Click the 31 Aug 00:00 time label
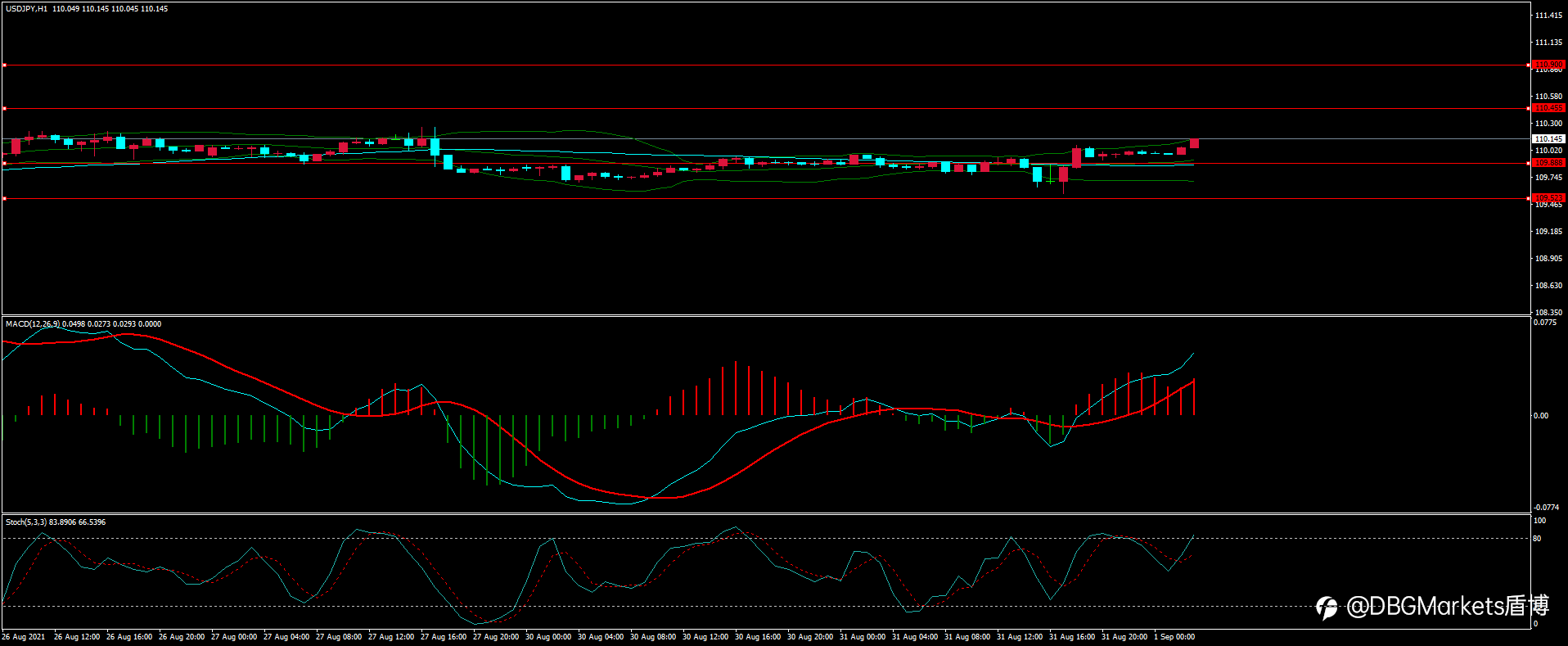 click(x=863, y=637)
